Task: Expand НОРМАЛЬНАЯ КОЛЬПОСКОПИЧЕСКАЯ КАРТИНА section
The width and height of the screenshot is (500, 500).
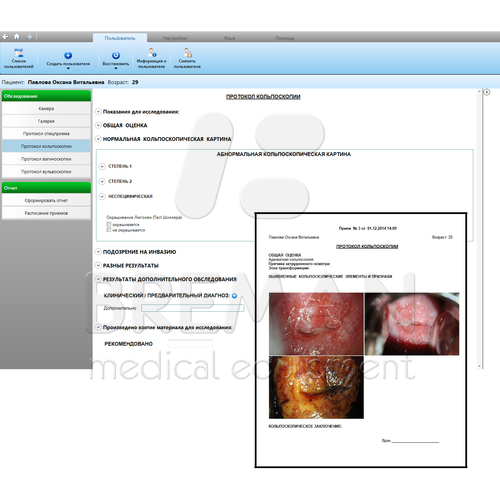Action: (98, 139)
